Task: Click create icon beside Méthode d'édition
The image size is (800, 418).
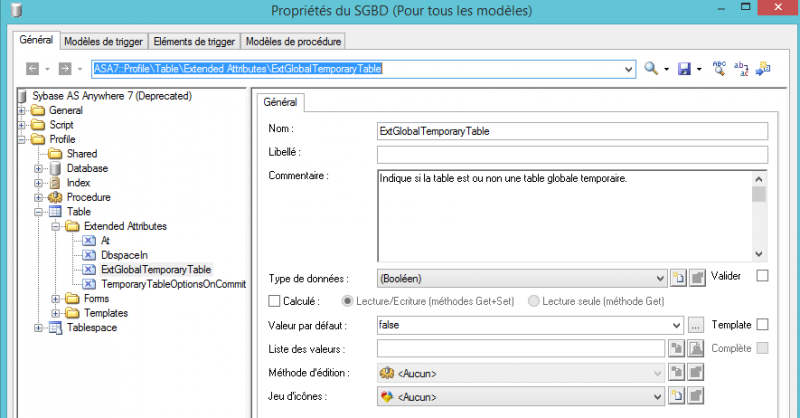Action: pyautogui.click(x=677, y=372)
